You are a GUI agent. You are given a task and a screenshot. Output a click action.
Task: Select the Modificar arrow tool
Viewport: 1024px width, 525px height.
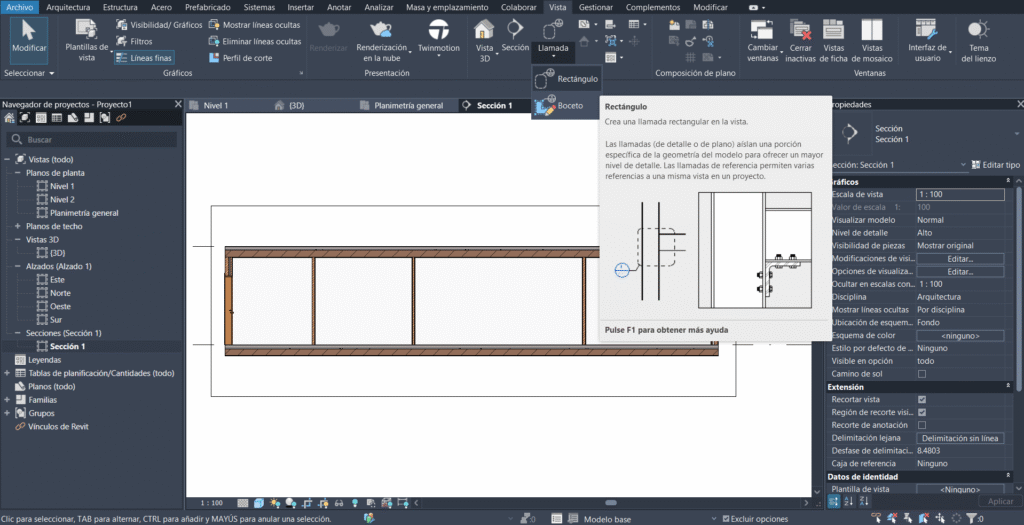coord(29,35)
